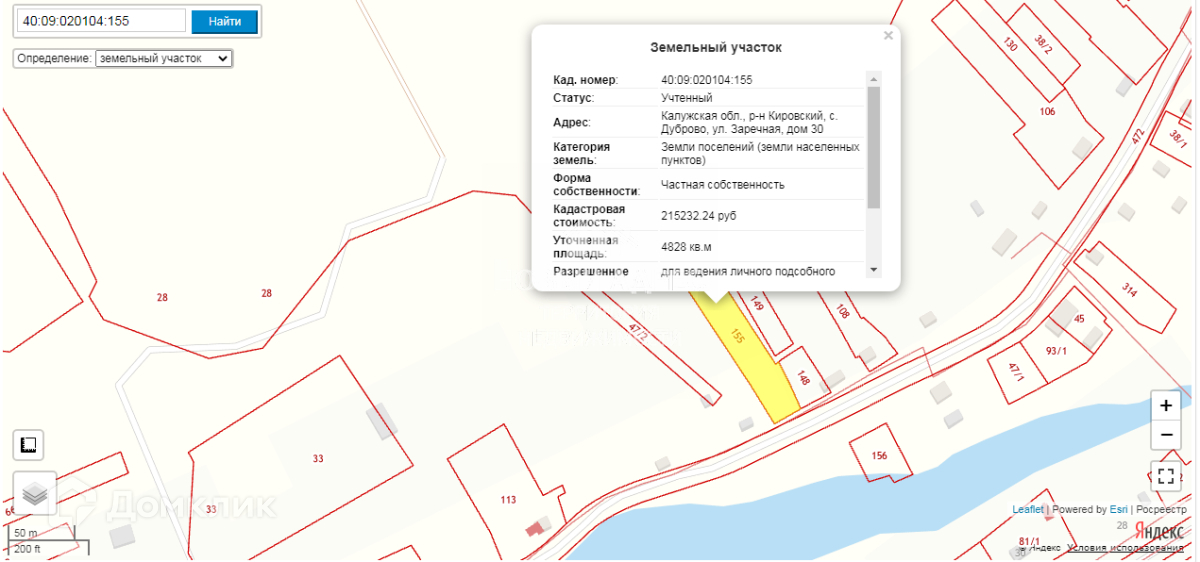
Task: Focus the cadastral number search field
Action: tap(102, 21)
